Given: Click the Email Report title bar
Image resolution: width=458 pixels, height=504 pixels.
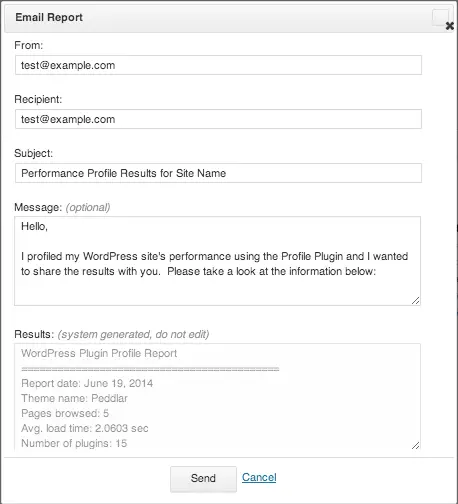Looking at the screenshot, I should click(x=230, y=18).
